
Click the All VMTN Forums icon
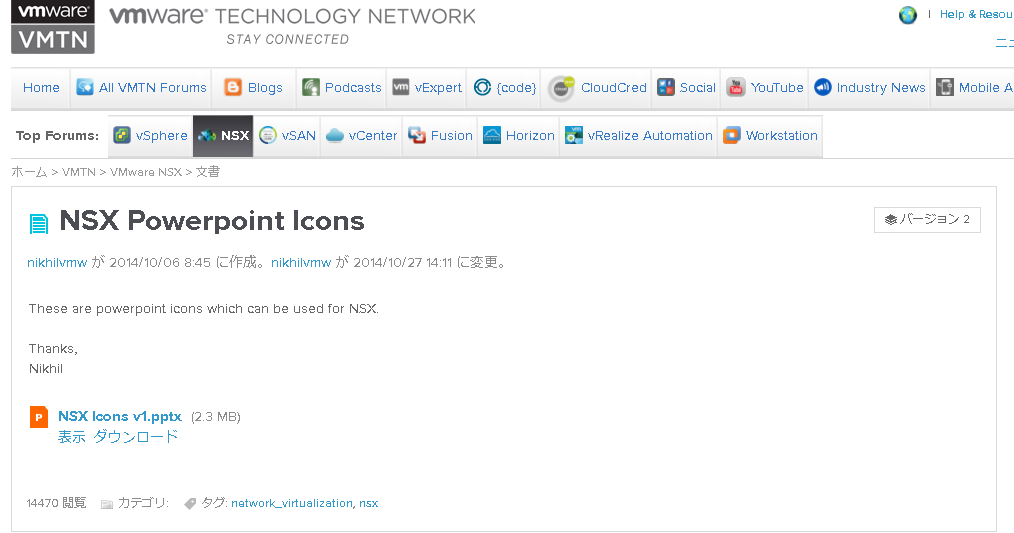click(85, 87)
